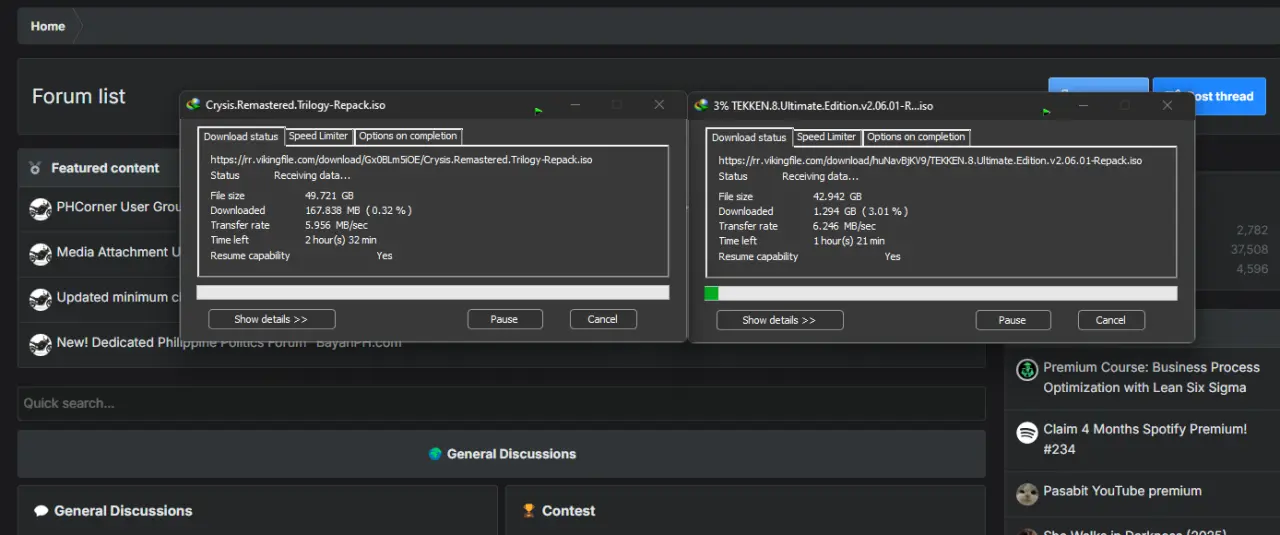1280x535 pixels.
Task: Show details for the Crysis download
Action: (x=272, y=319)
